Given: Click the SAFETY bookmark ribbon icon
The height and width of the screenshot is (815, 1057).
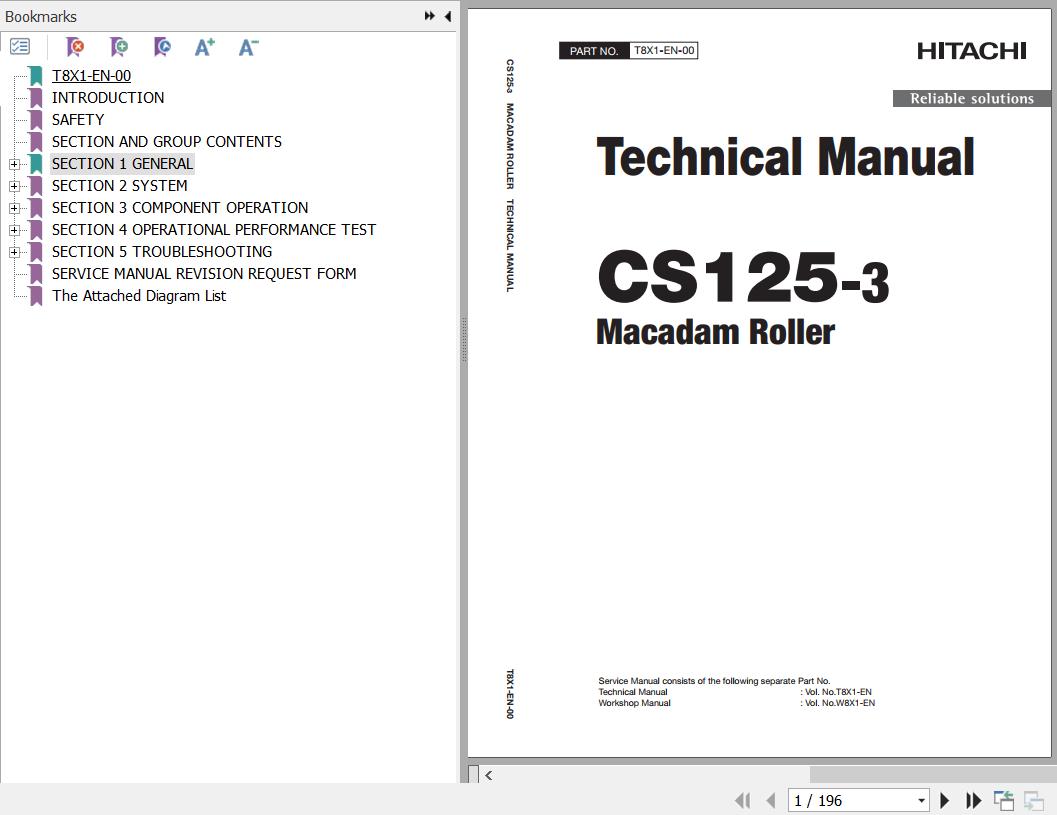Looking at the screenshot, I should pyautogui.click(x=36, y=120).
